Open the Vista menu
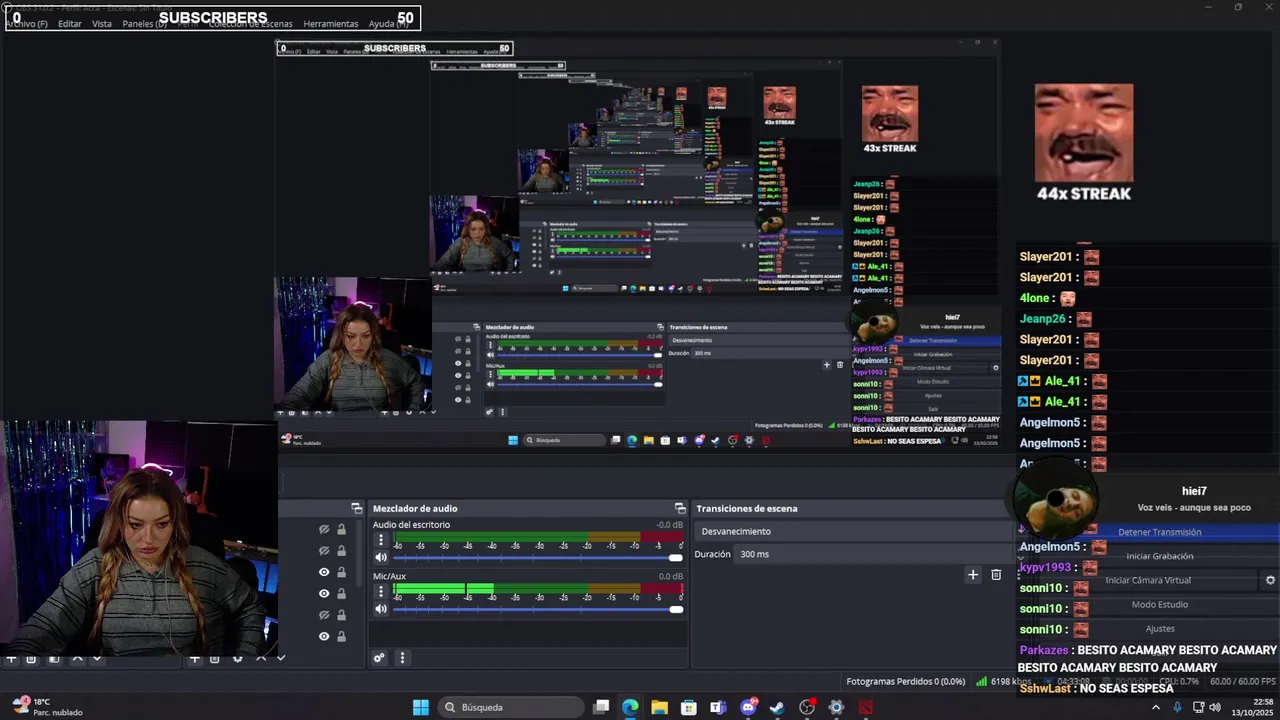Image resolution: width=1280 pixels, height=720 pixels. (x=102, y=23)
